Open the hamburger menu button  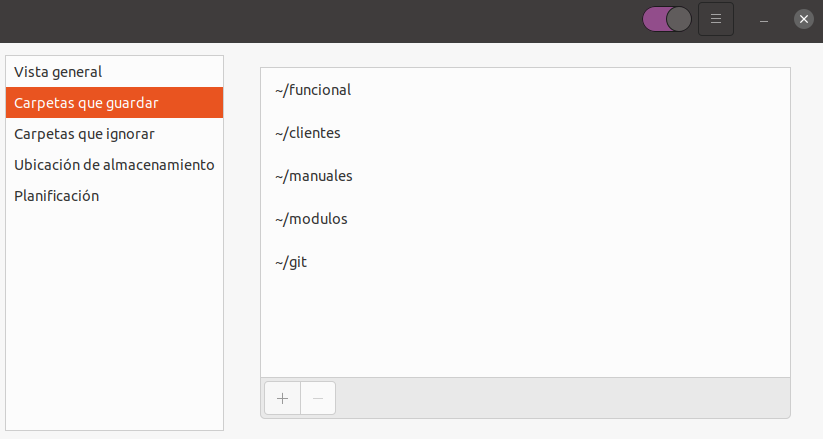pos(716,19)
